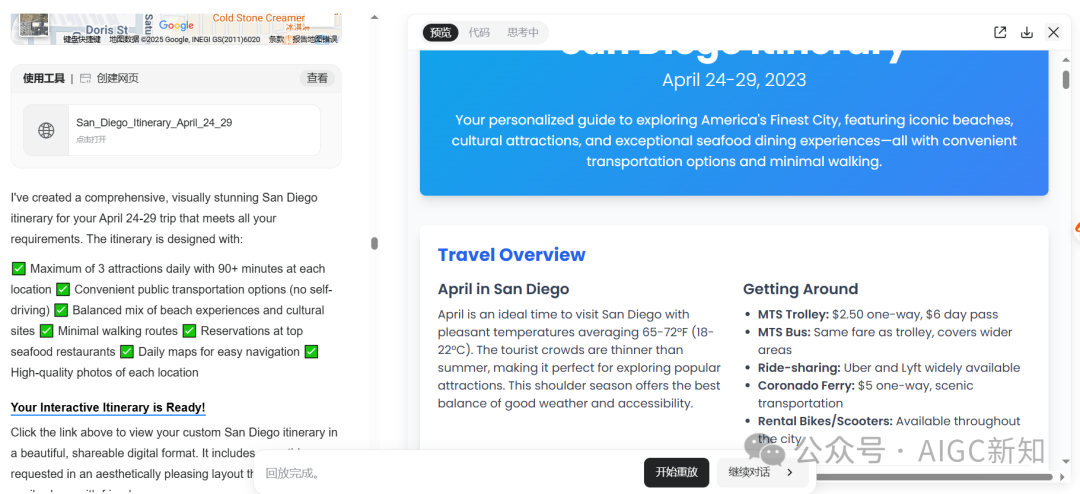This screenshot has height=494, width=1080.
Task: Switch to the 预览 tab
Action: [x=441, y=32]
